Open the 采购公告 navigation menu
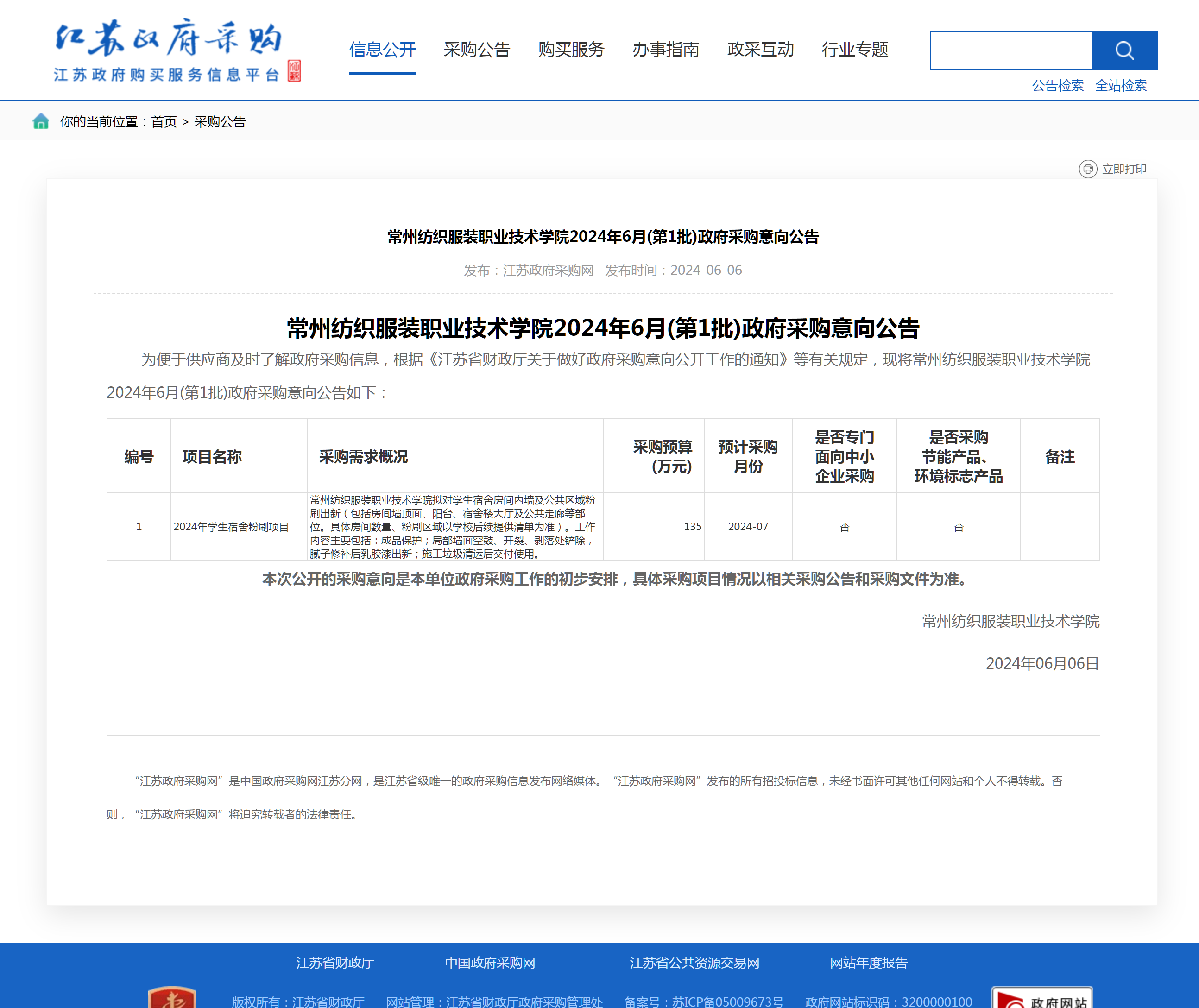Image resolution: width=1199 pixels, height=1008 pixels. (477, 50)
